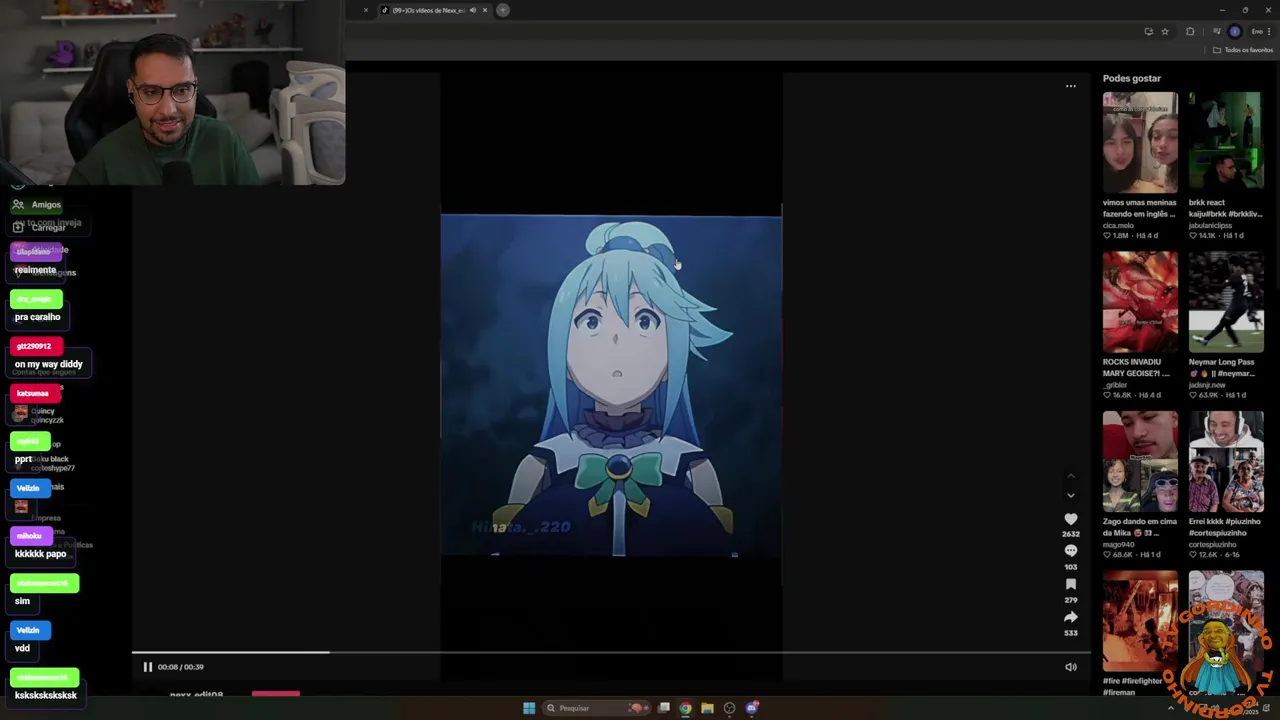1280x720 pixels.
Task: Open the Chrome profile avatar
Action: (1235, 31)
